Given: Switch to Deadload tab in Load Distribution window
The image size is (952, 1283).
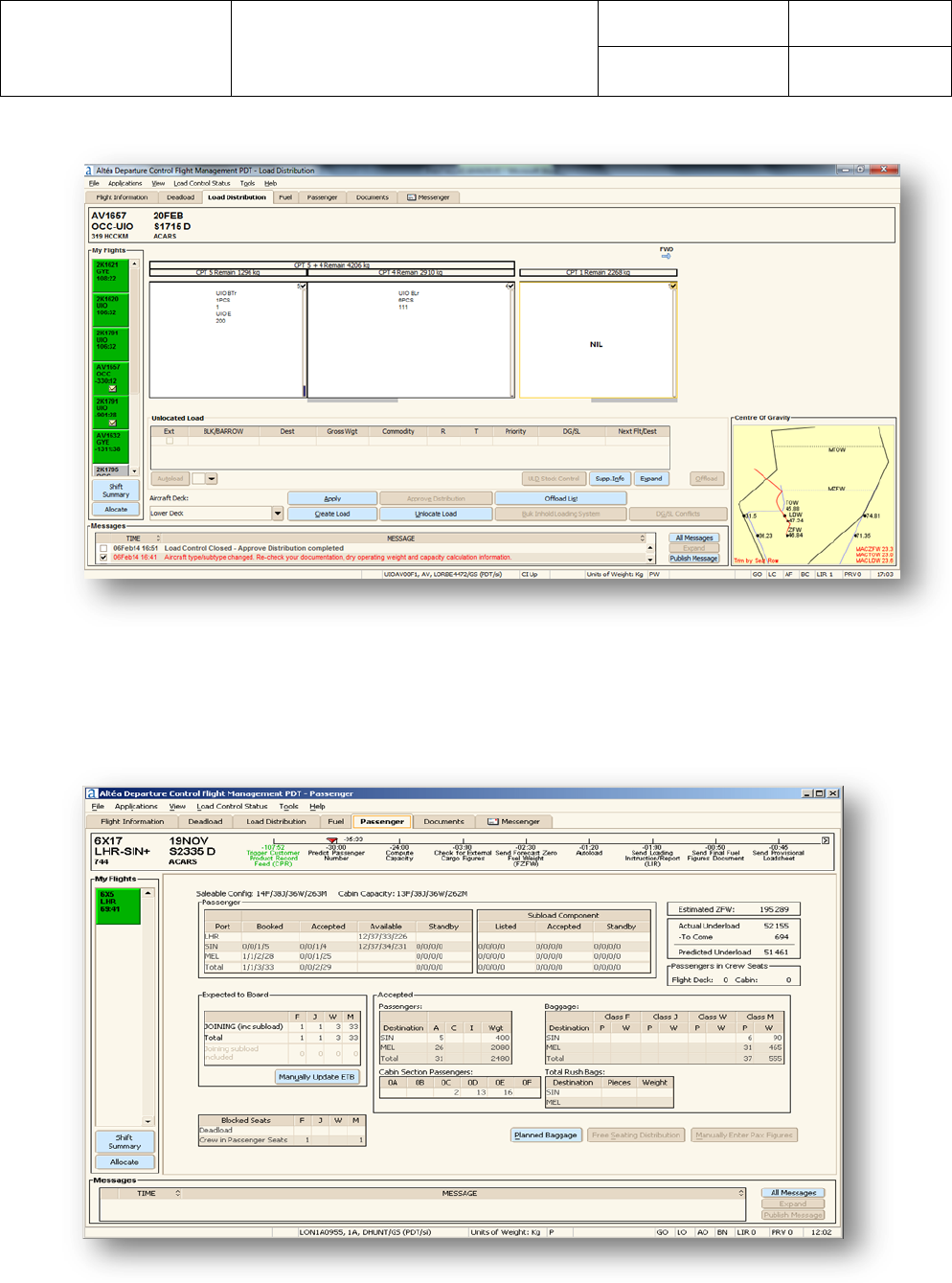Looking at the screenshot, I should click(x=180, y=197).
